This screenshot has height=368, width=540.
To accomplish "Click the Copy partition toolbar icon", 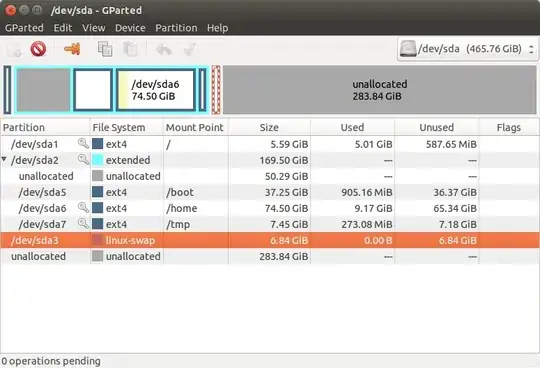I will pyautogui.click(x=105, y=49).
